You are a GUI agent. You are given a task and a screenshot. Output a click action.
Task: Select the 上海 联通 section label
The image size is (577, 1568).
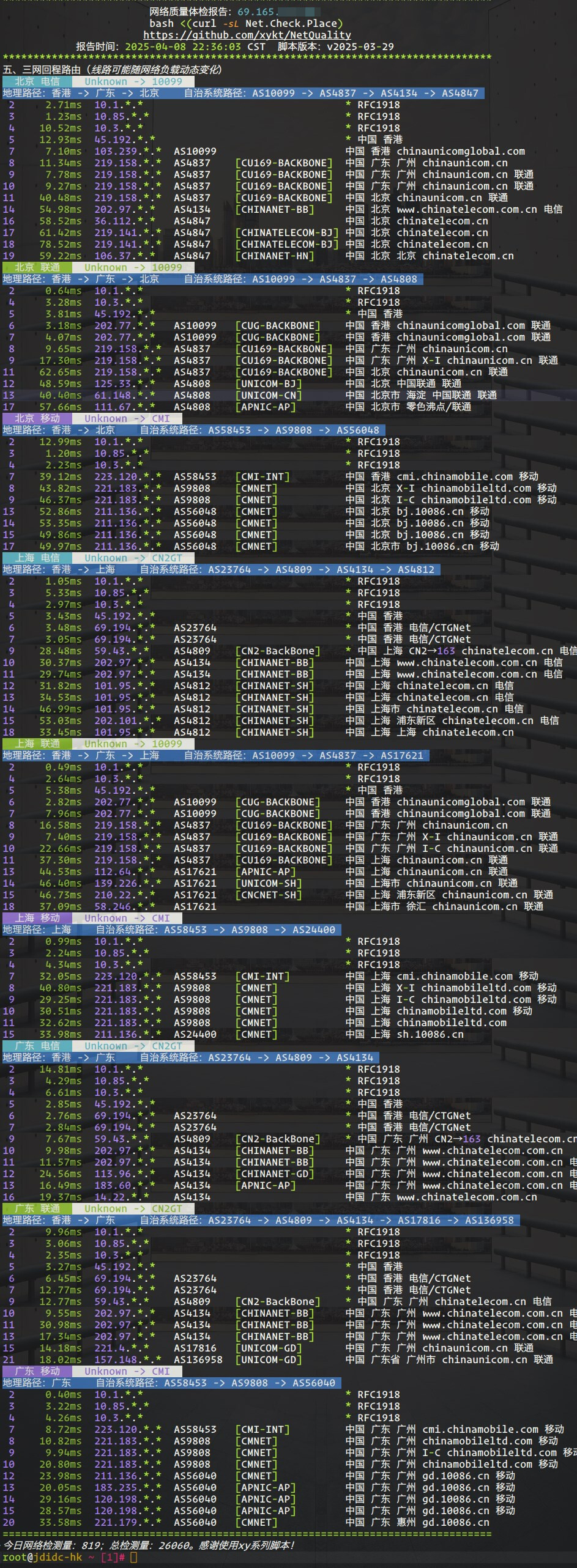pyautogui.click(x=37, y=744)
